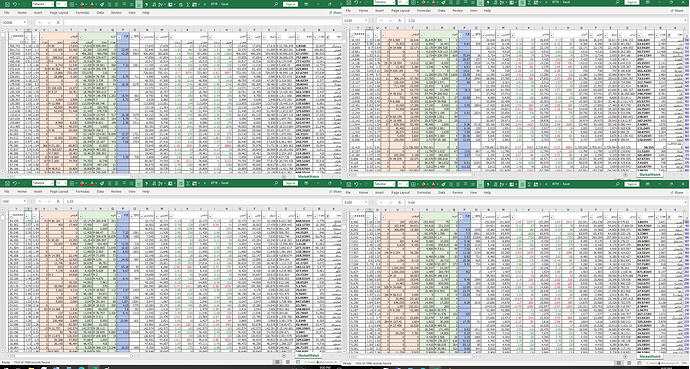This screenshot has height=369, width=690.
Task: Click Format Painter brush in top-right window
Action: (443, 2)
